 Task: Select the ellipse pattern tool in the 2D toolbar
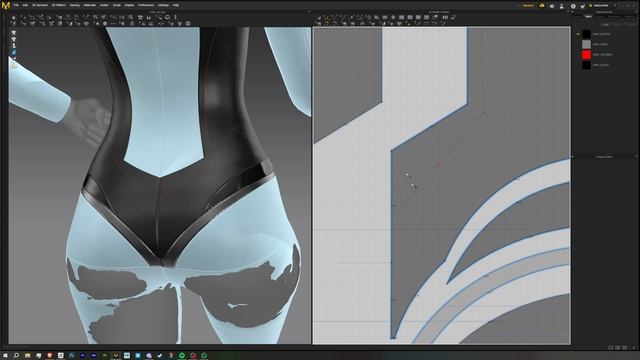click(393, 18)
